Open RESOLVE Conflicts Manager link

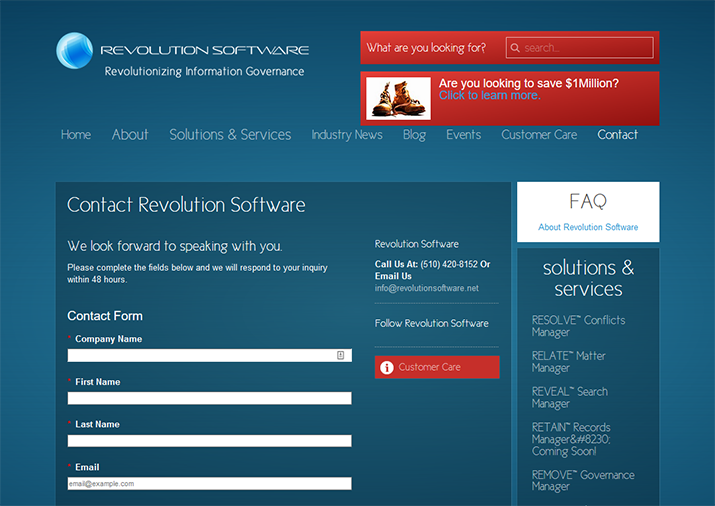[578, 326]
